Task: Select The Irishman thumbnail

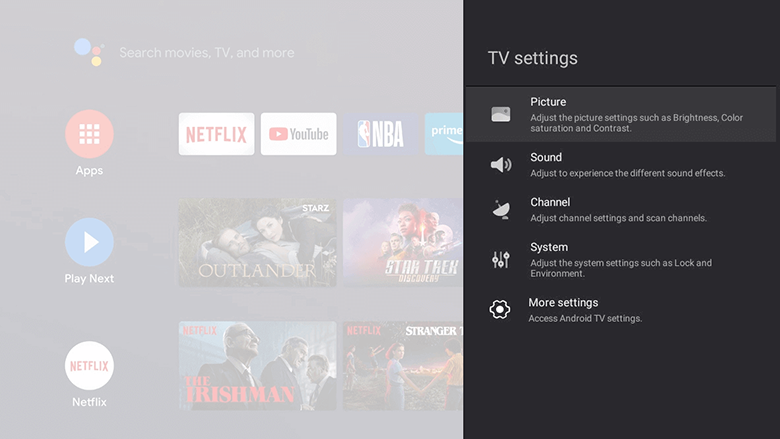Action: coord(257,366)
